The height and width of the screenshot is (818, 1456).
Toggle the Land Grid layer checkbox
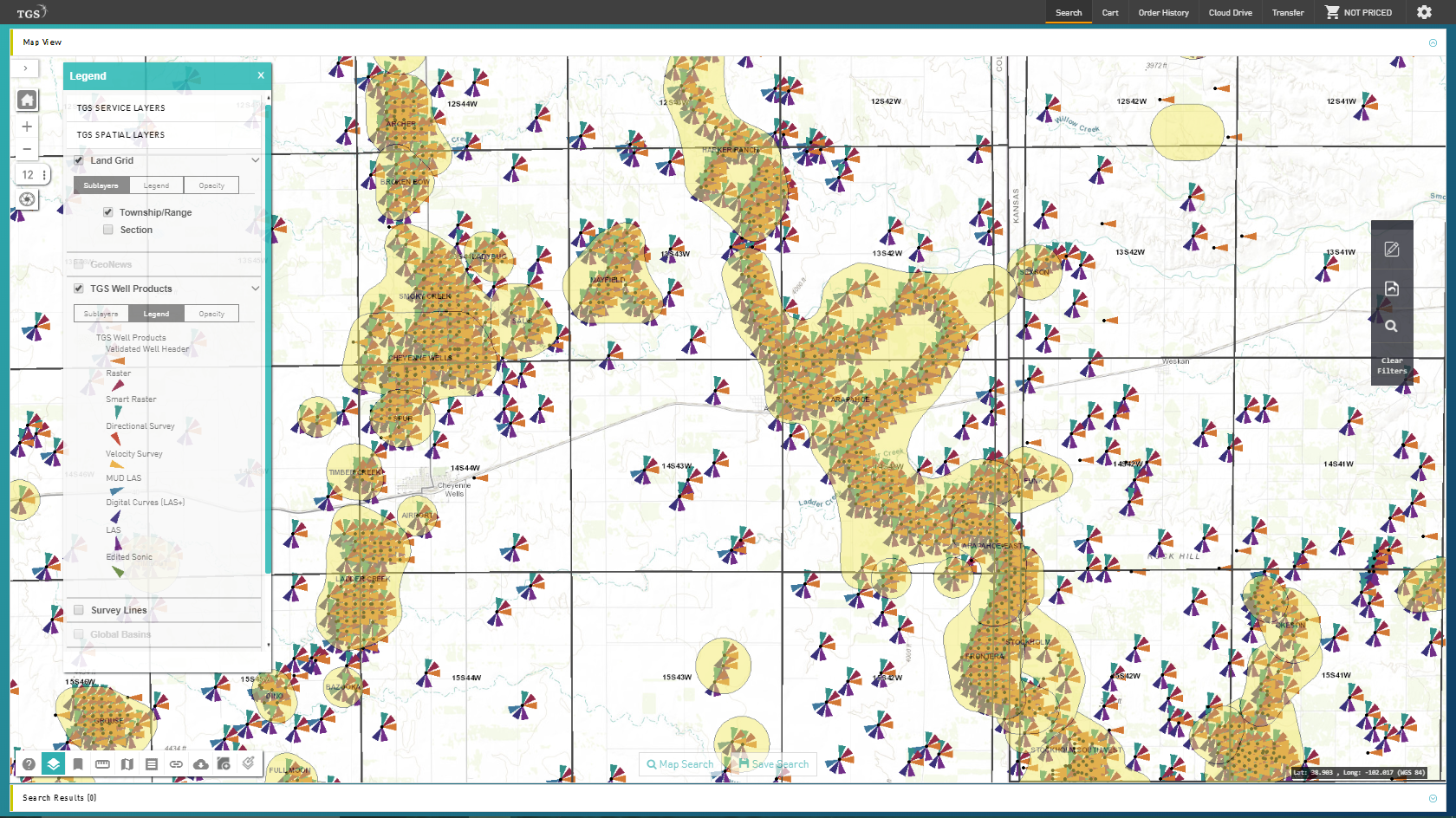tap(79, 160)
